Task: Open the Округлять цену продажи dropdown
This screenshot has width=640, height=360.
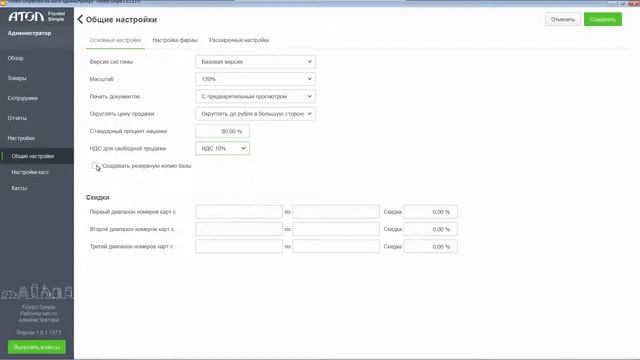Action: pyautogui.click(x=256, y=114)
